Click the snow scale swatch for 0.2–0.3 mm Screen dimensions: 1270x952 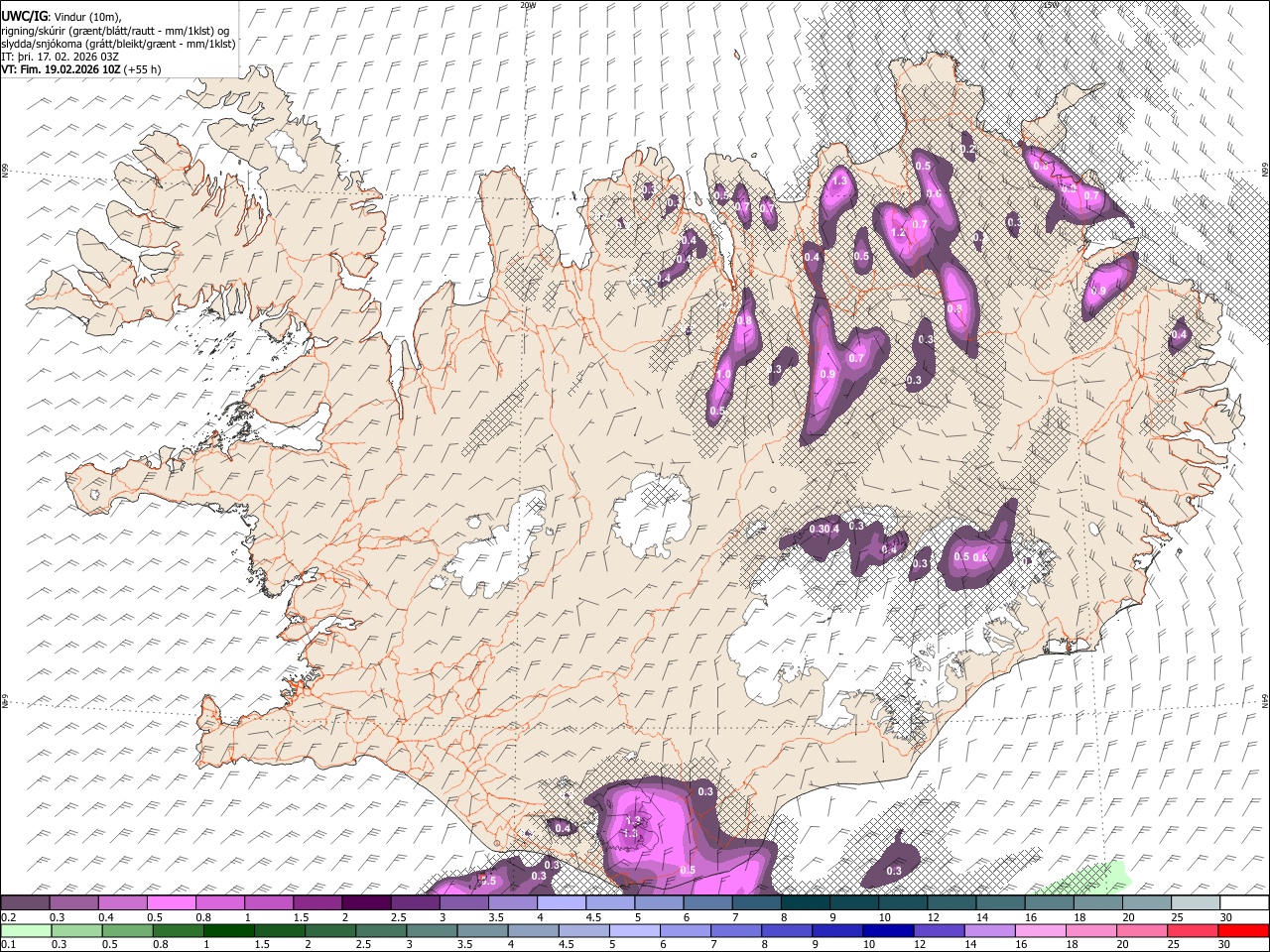pyautogui.click(x=25, y=903)
